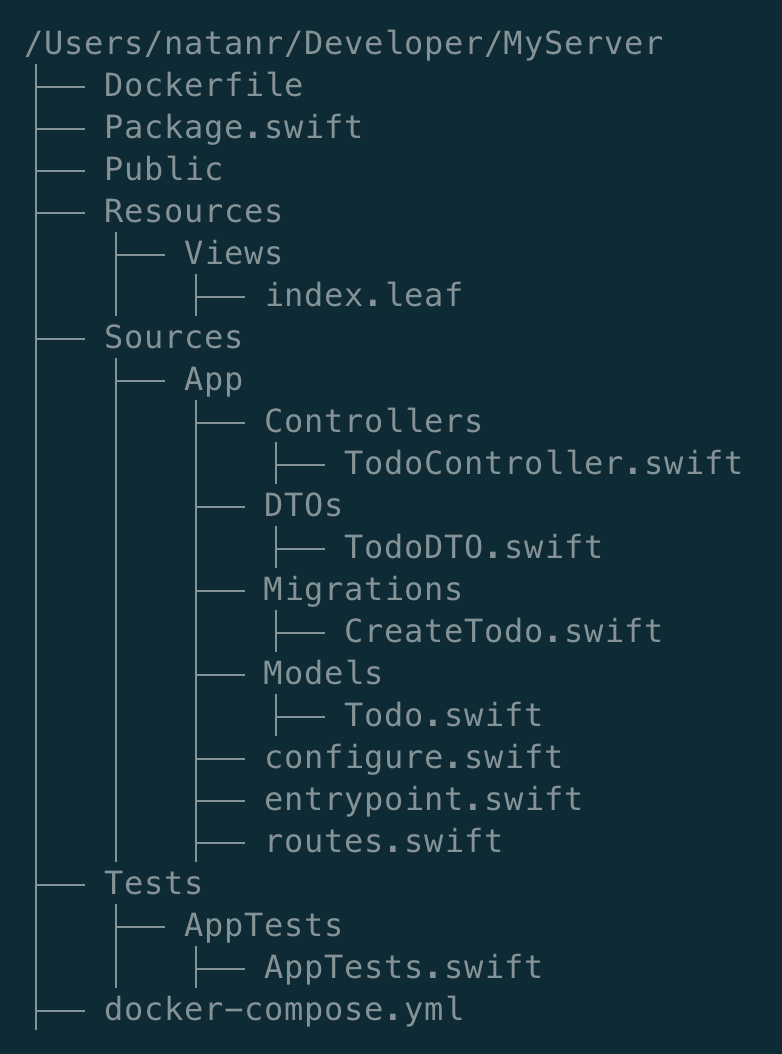Click the Resources folder entry

[193, 212]
